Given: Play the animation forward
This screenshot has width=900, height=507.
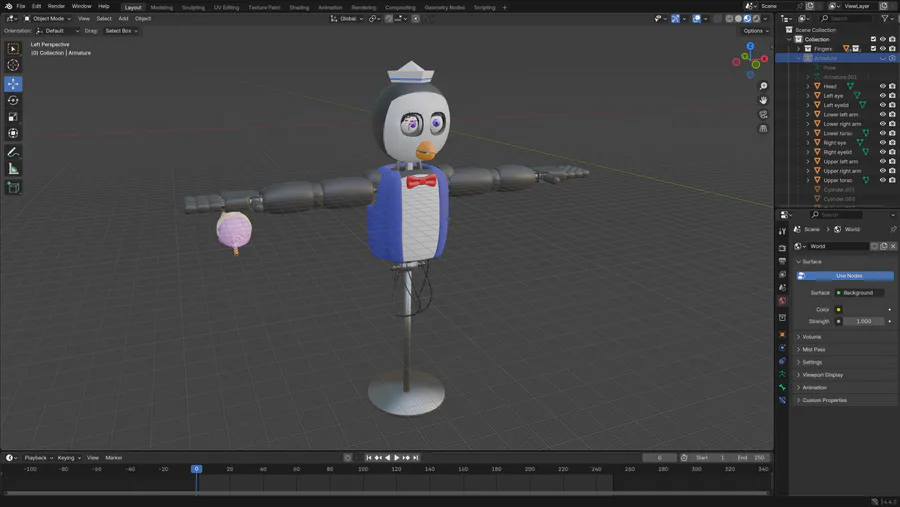Looking at the screenshot, I should [x=397, y=458].
